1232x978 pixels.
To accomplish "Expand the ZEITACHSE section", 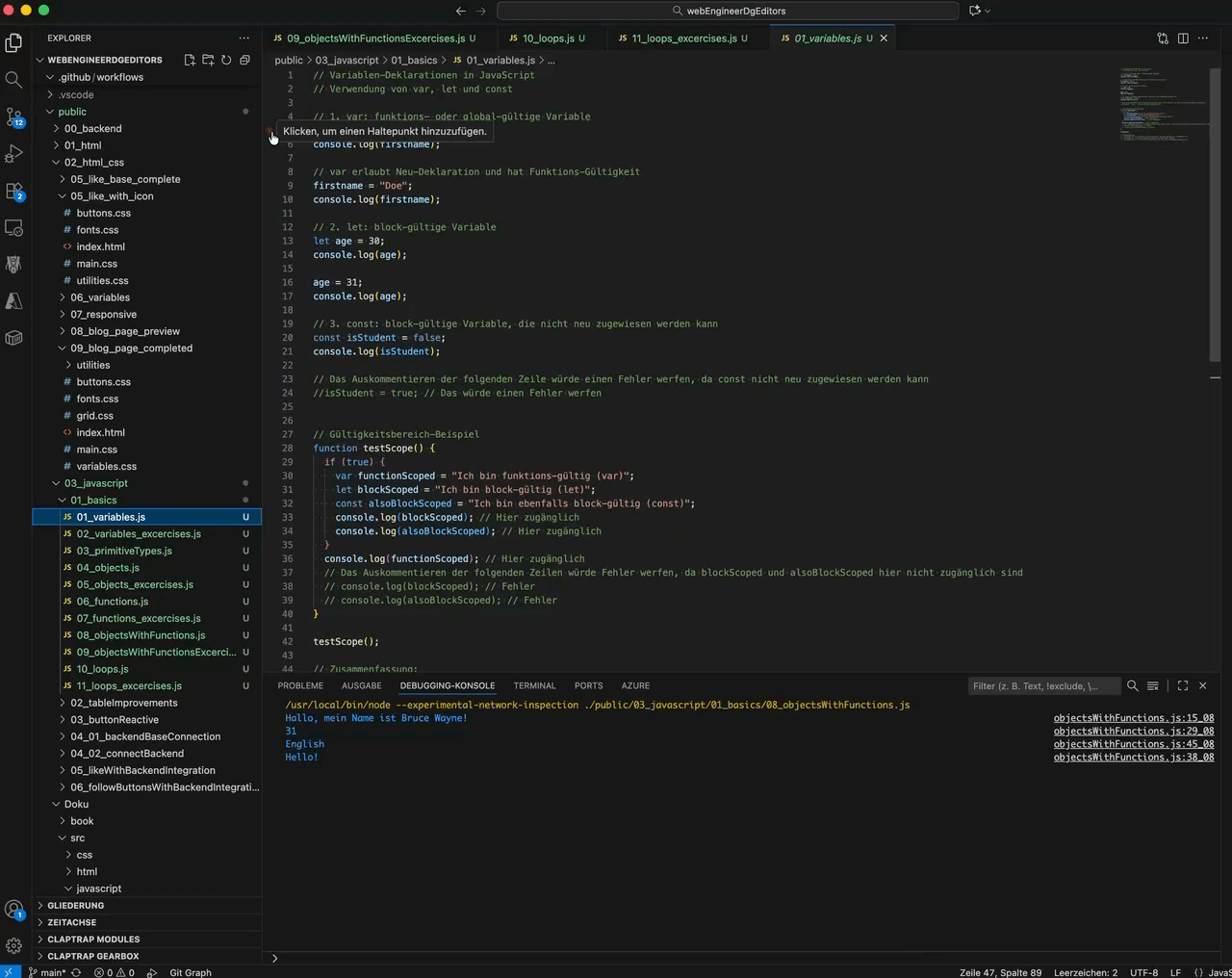I will (x=74, y=921).
